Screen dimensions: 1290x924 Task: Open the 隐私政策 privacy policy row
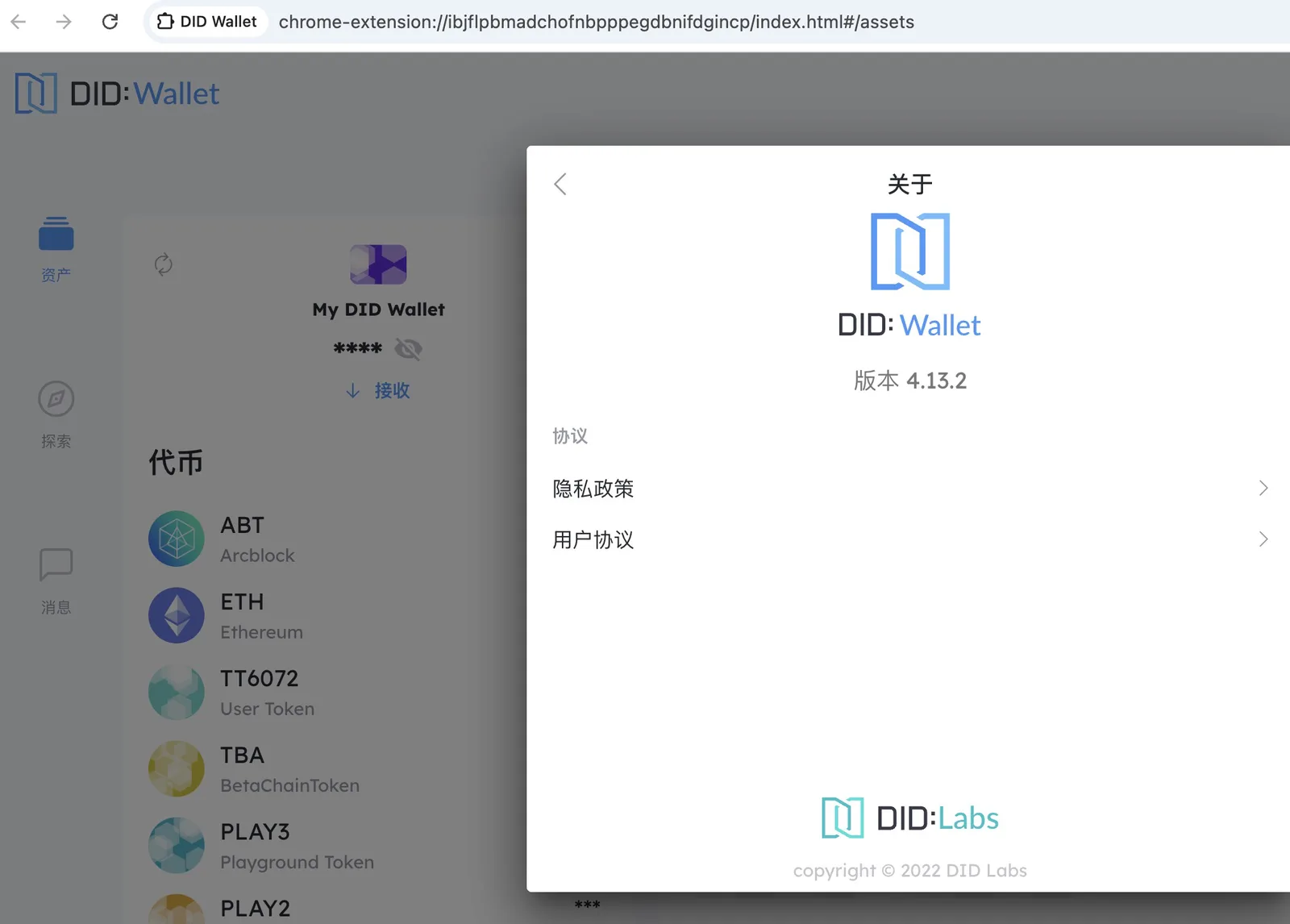click(910, 488)
